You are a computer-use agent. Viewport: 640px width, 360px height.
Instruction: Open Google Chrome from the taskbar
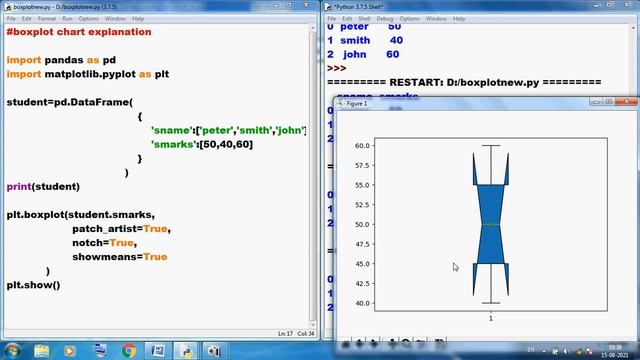point(129,351)
